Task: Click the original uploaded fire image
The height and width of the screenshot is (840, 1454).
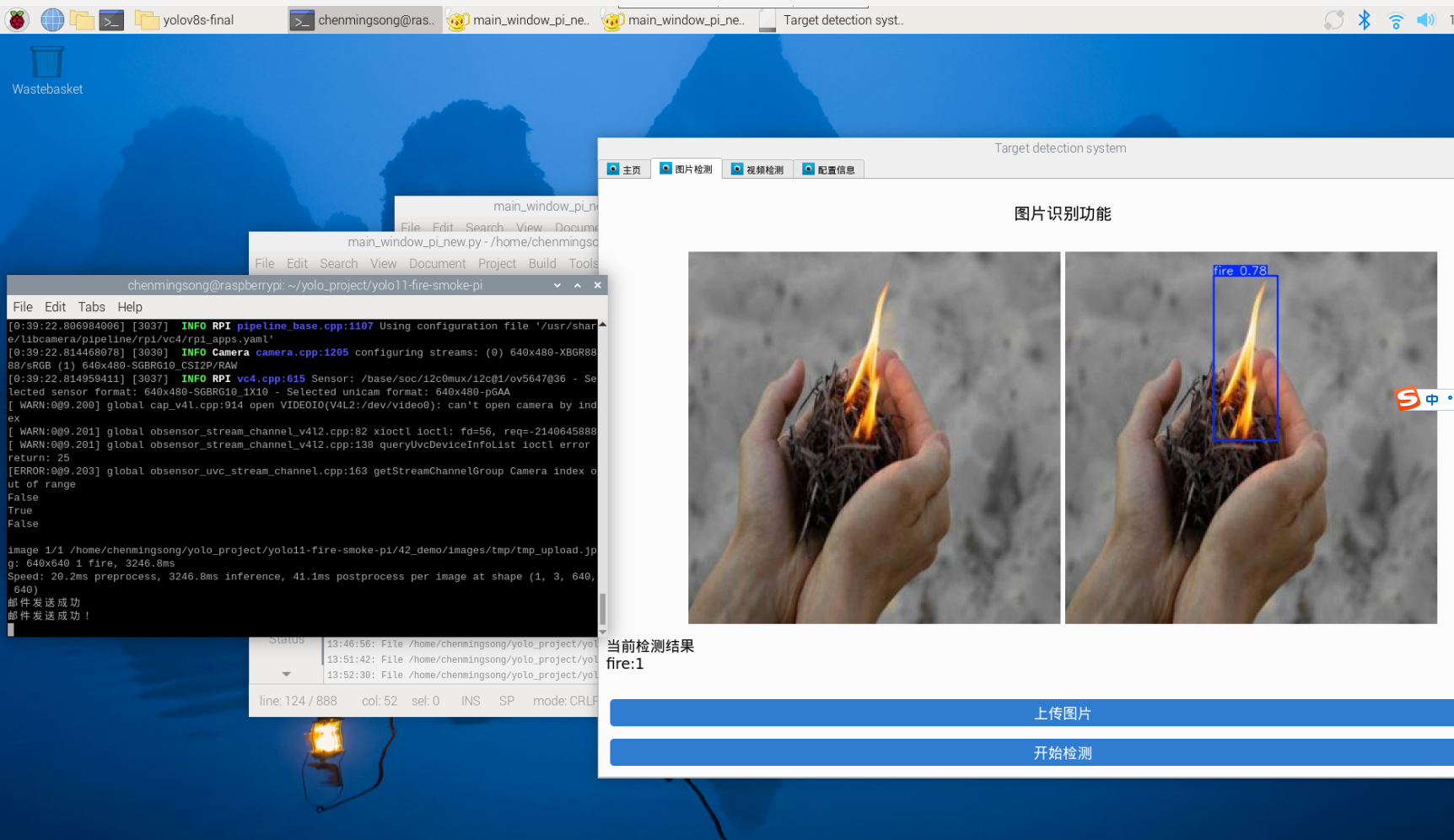Action: click(x=874, y=438)
